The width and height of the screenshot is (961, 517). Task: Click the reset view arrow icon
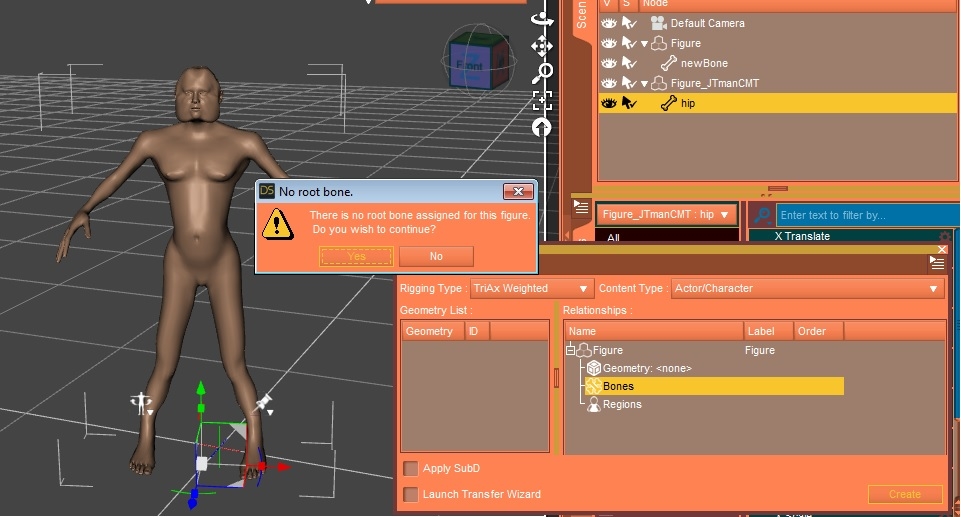[x=542, y=126]
